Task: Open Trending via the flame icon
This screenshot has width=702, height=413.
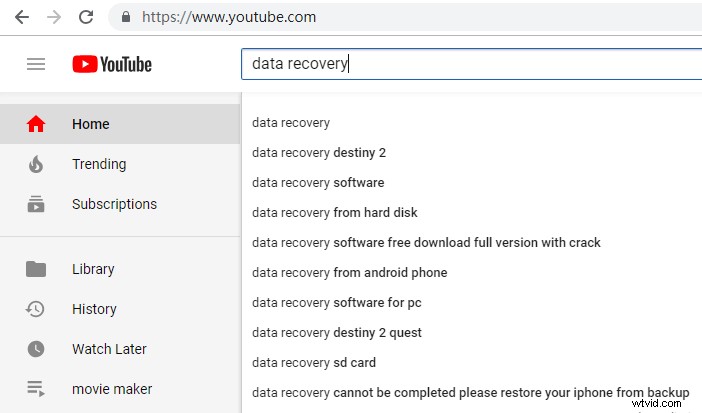Action: coord(36,164)
